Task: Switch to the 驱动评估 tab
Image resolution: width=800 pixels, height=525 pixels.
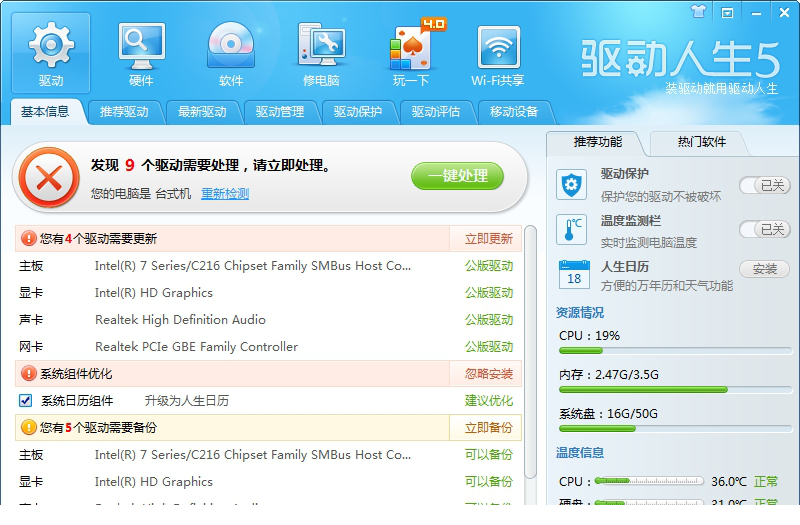Action: click(x=436, y=112)
